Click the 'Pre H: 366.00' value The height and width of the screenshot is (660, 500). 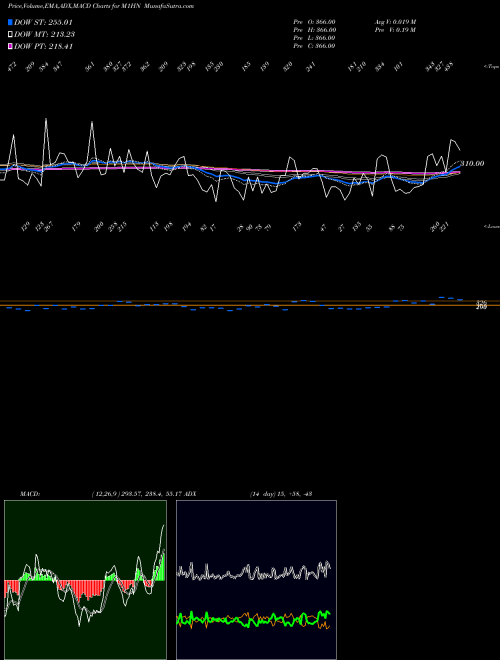click(x=314, y=30)
